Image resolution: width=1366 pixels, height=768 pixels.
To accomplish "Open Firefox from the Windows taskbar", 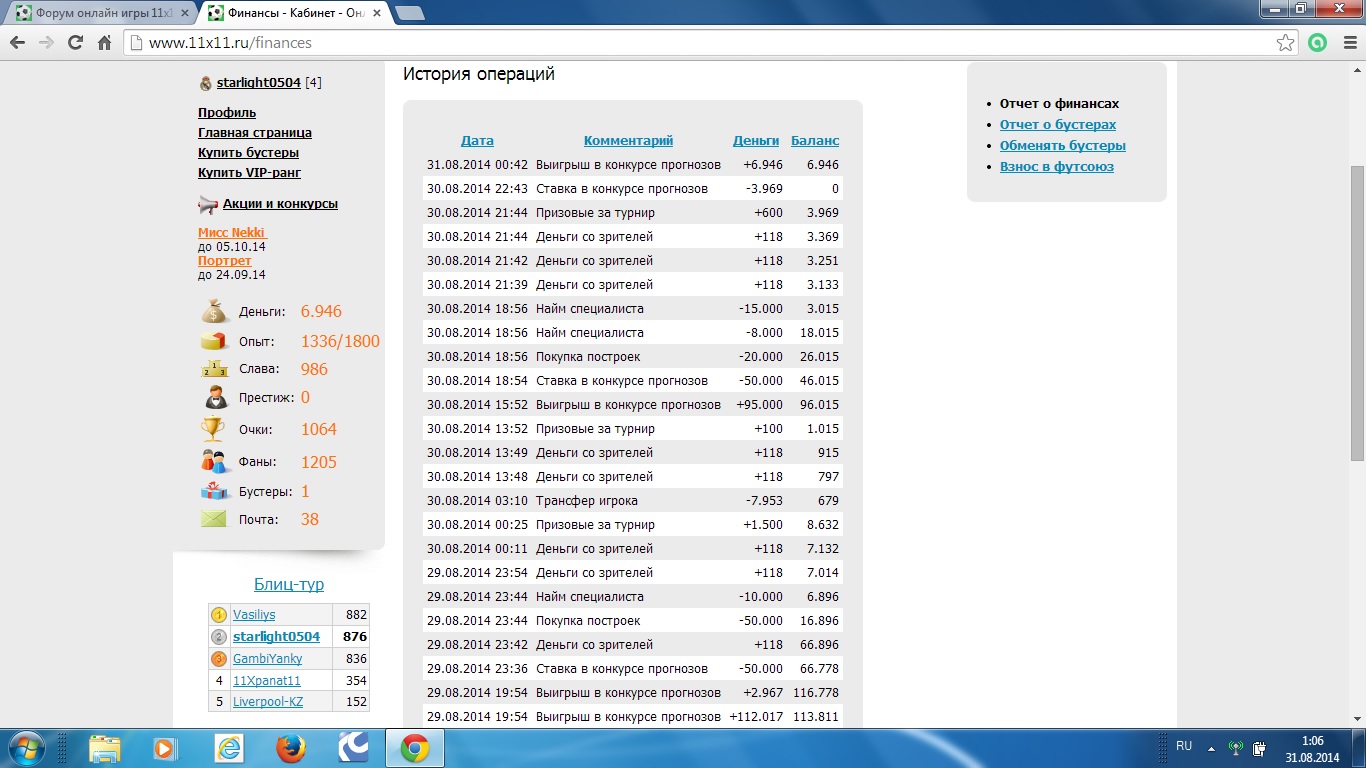I will 291,748.
